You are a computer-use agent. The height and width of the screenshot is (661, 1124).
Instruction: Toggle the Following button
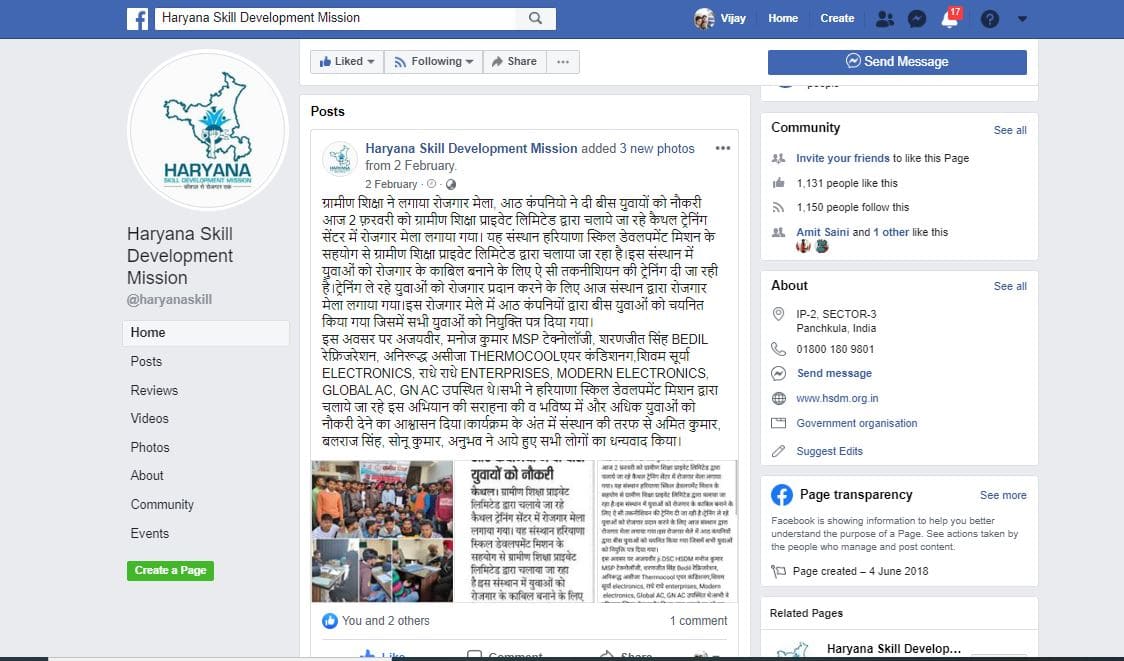pyautogui.click(x=434, y=62)
